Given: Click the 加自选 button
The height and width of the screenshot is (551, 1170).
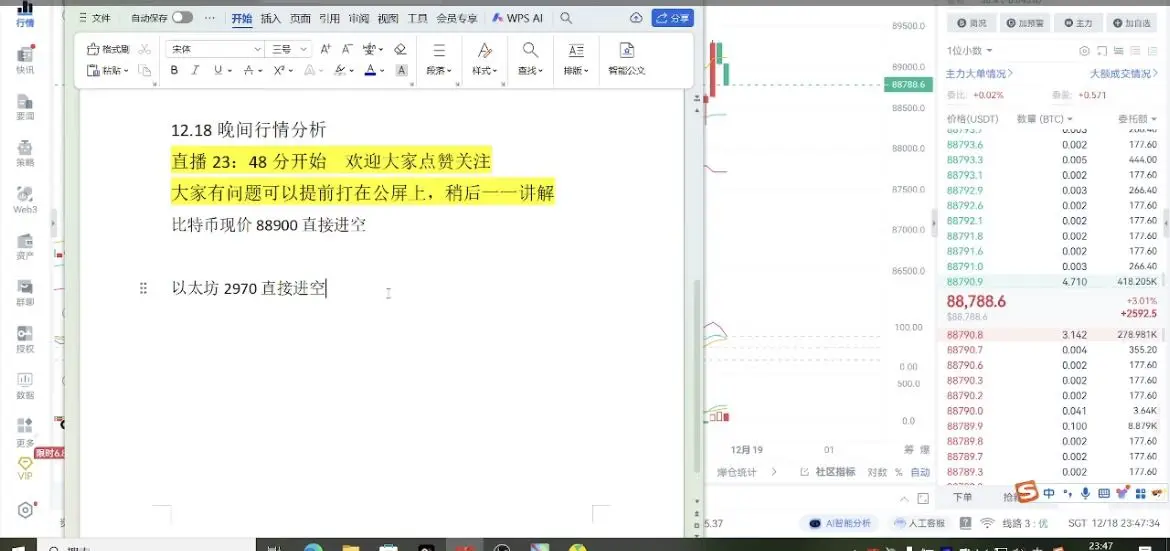Looking at the screenshot, I should (1133, 23).
